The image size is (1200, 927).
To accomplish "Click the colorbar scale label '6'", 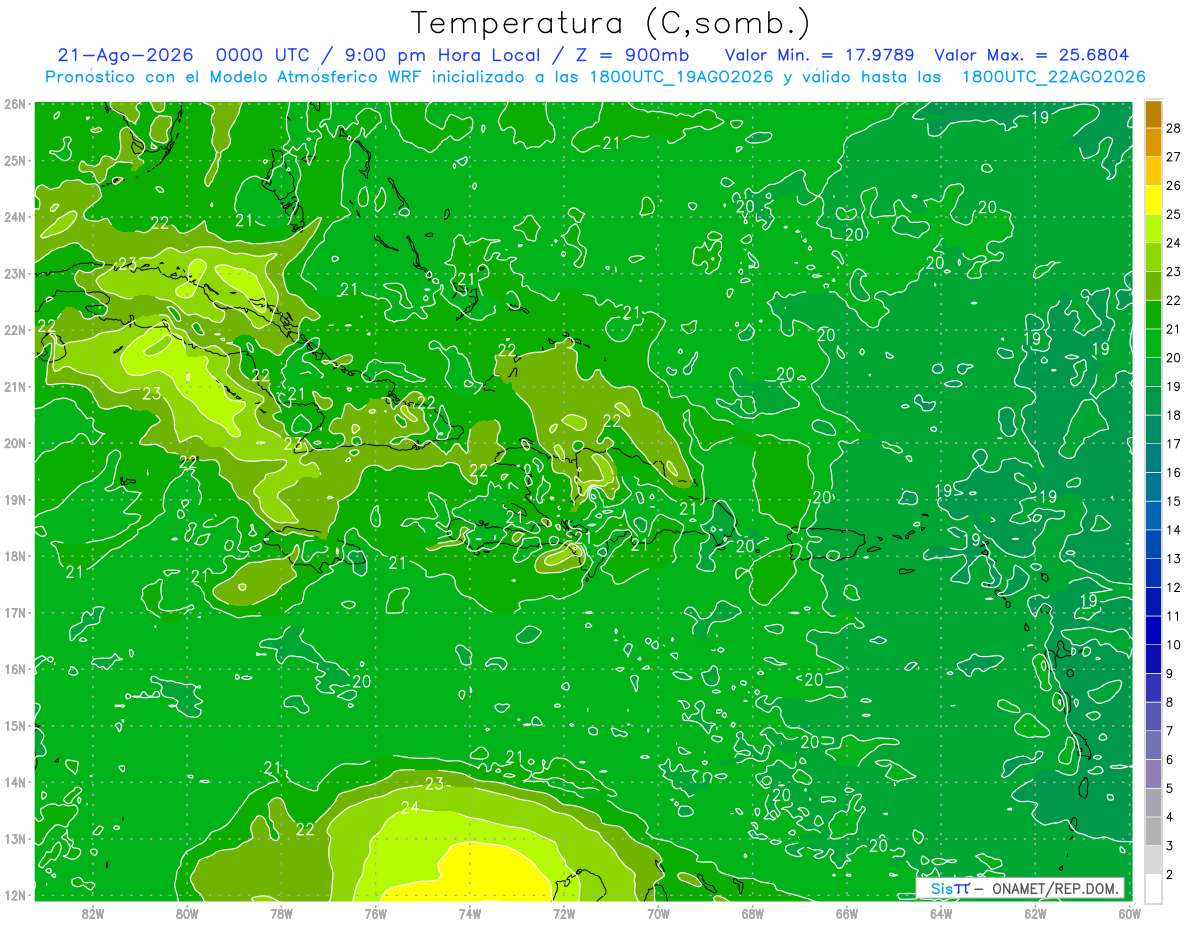I will (1170, 760).
